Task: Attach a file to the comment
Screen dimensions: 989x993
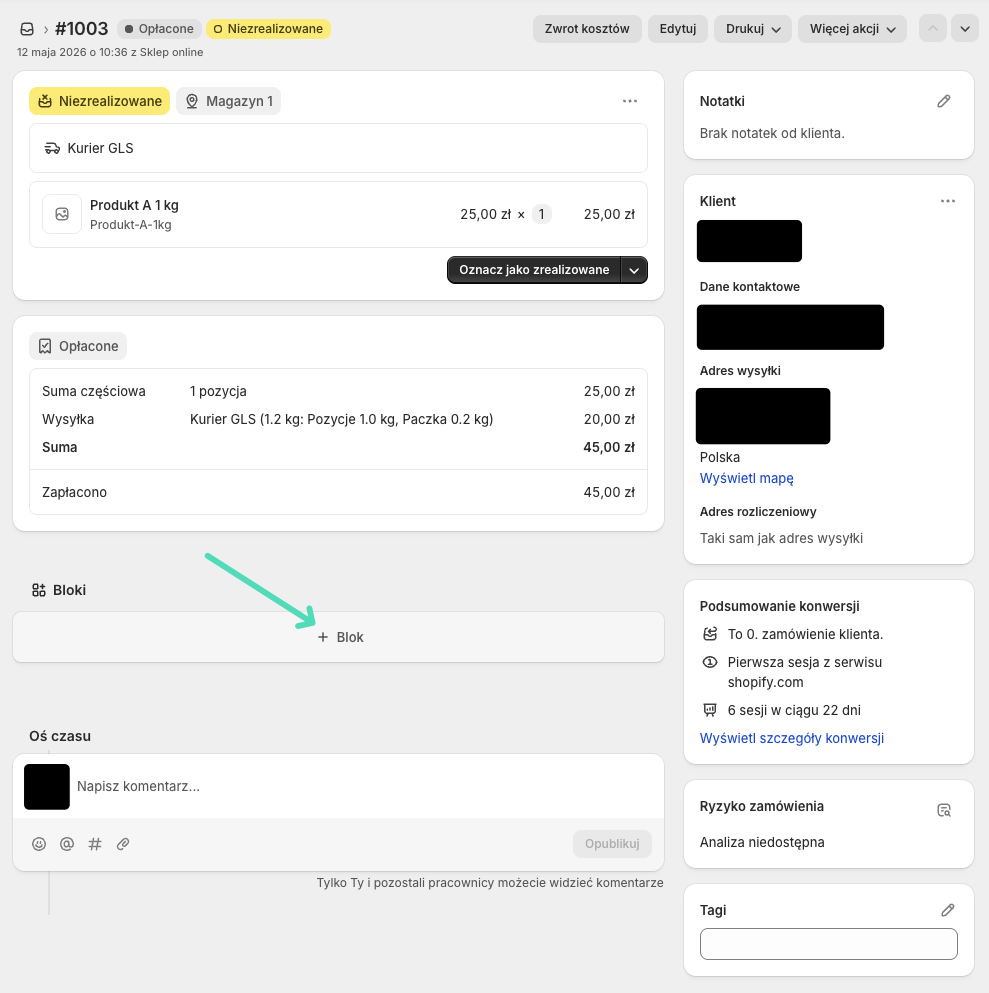Action: (123, 844)
